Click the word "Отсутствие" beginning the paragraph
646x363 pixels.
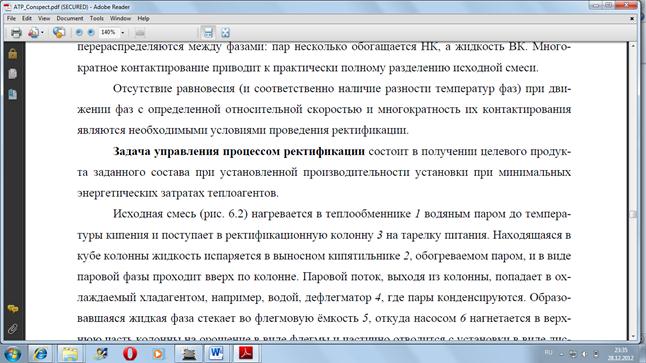142,89
